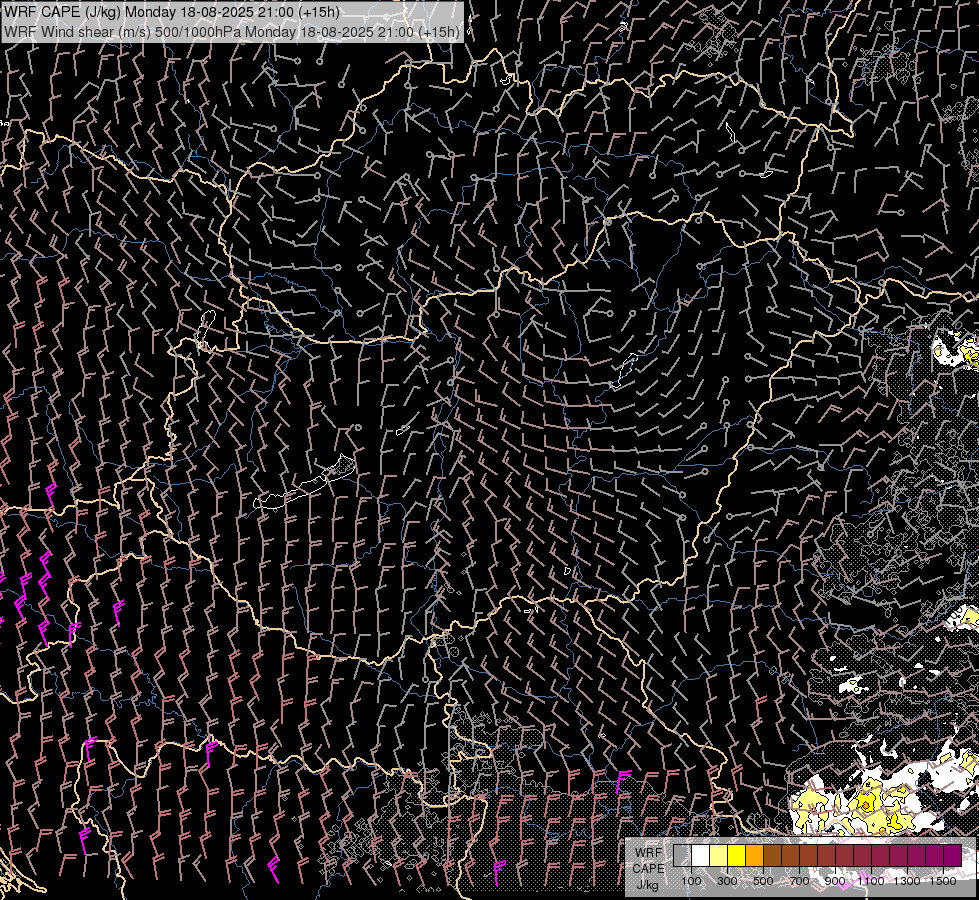979x900 pixels.
Task: Click the gray first swatch in CAPE legend
Action: coord(682,855)
